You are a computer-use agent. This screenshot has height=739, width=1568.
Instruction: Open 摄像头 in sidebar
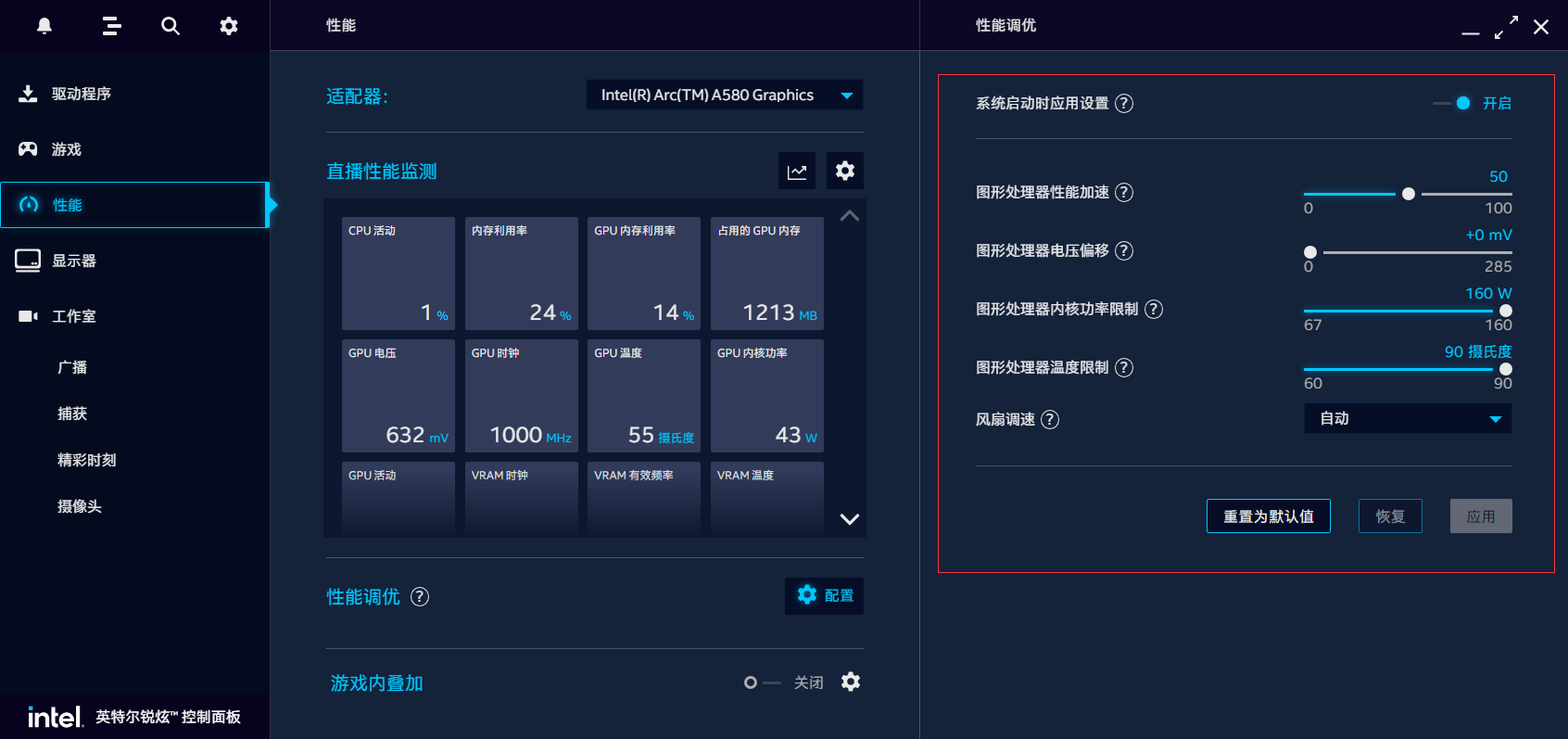80,506
